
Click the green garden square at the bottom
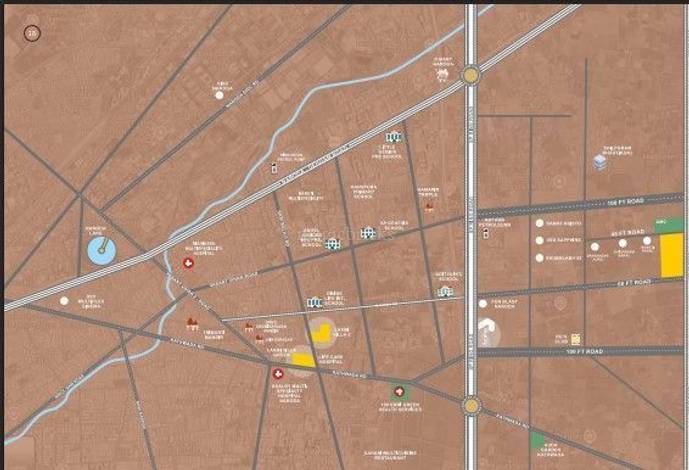538,440
